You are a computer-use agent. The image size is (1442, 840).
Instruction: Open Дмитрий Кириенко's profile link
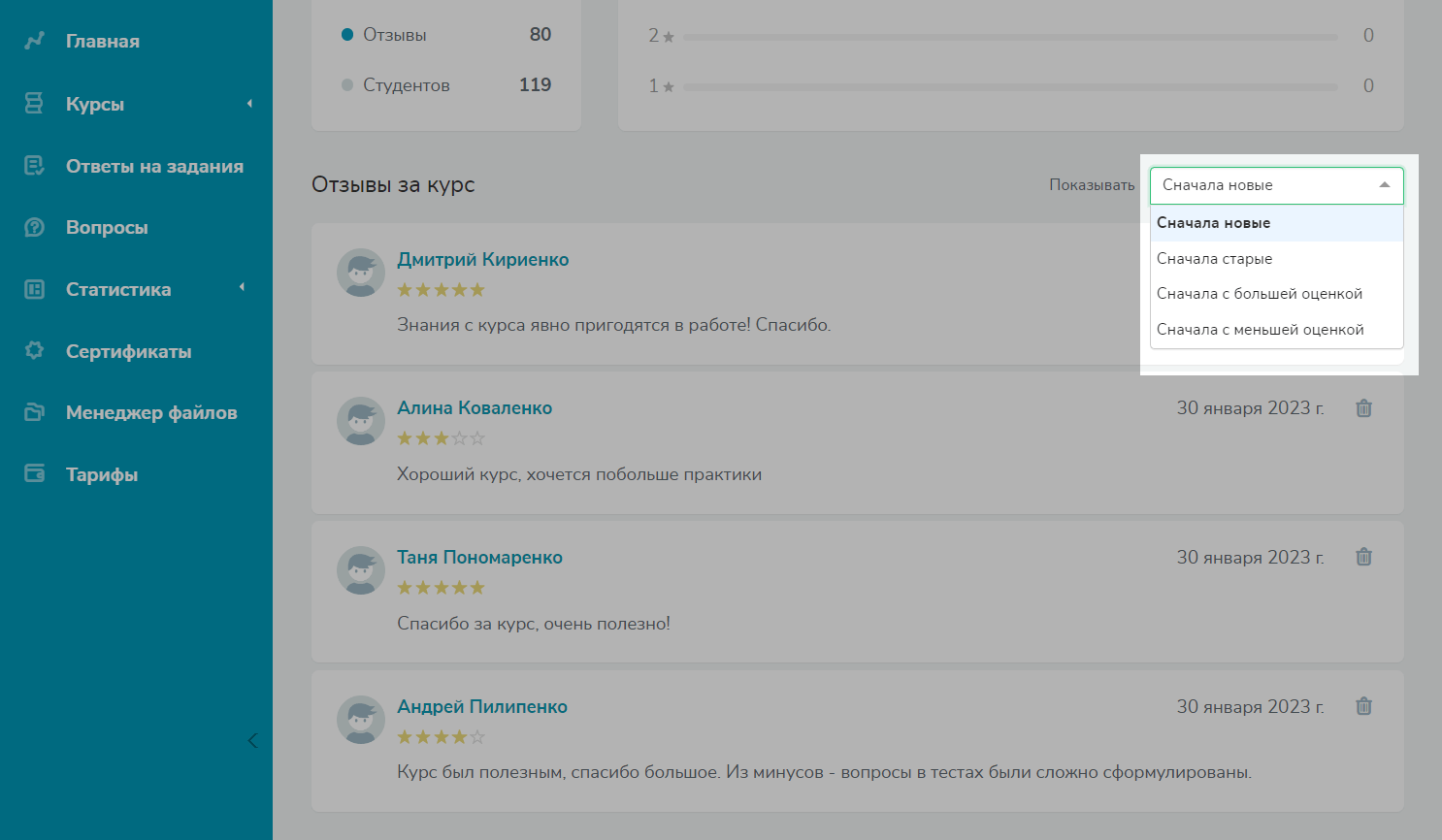482,260
